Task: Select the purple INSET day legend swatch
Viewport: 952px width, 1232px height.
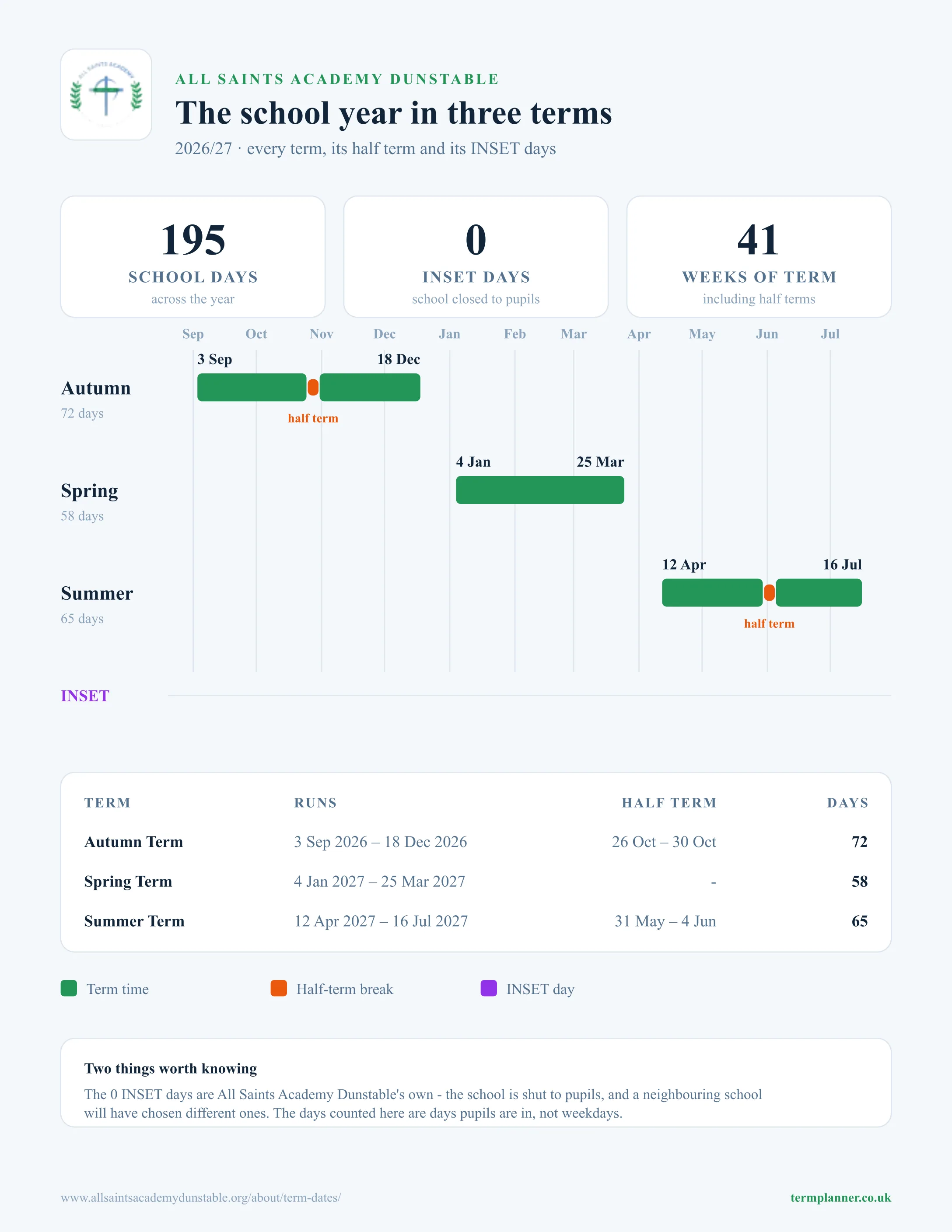Action: [488, 988]
